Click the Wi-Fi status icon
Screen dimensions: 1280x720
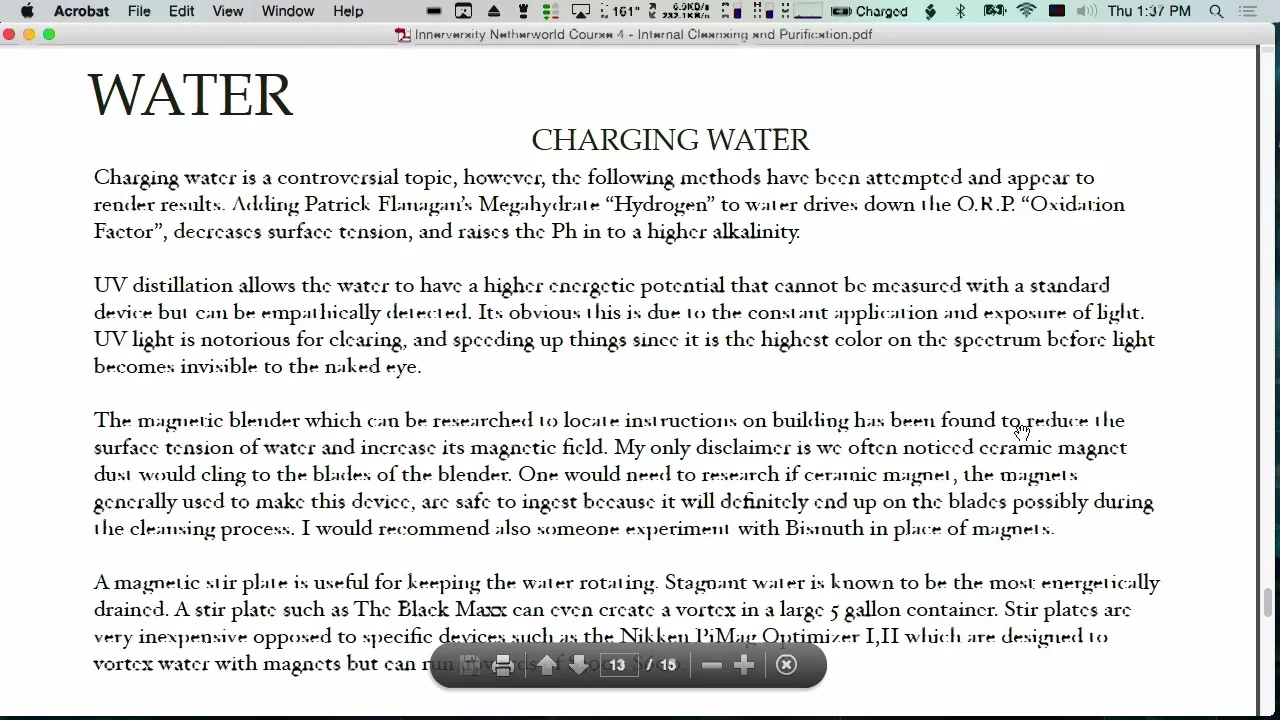pyautogui.click(x=1026, y=11)
